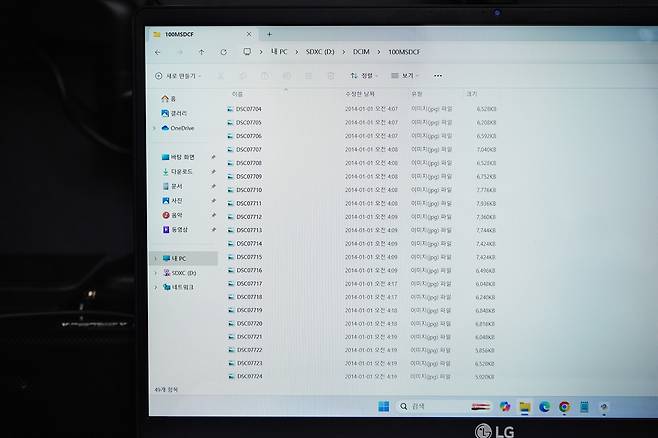Click DCIM in the address breadcrumb
The image size is (658, 438).
(361, 52)
